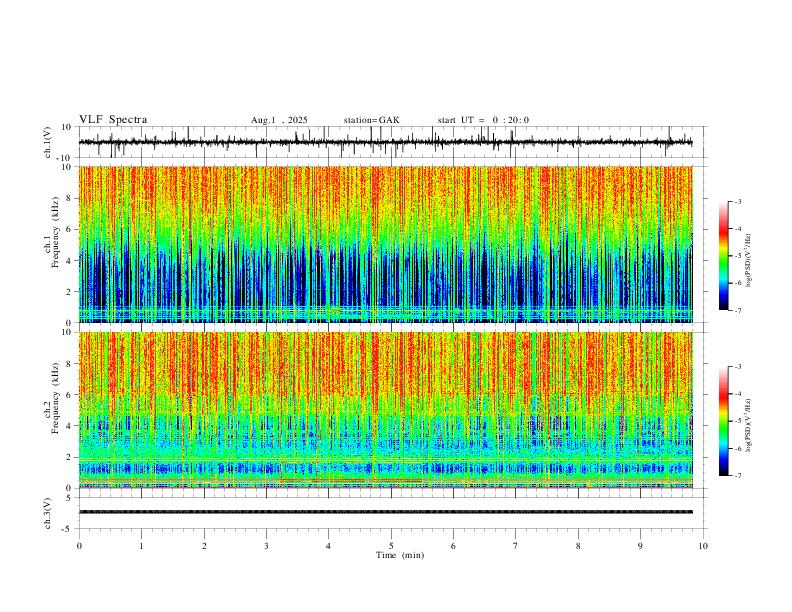This screenshot has width=792, height=612.
Task: Click the time axis tick '0'
Action: pos(79,546)
